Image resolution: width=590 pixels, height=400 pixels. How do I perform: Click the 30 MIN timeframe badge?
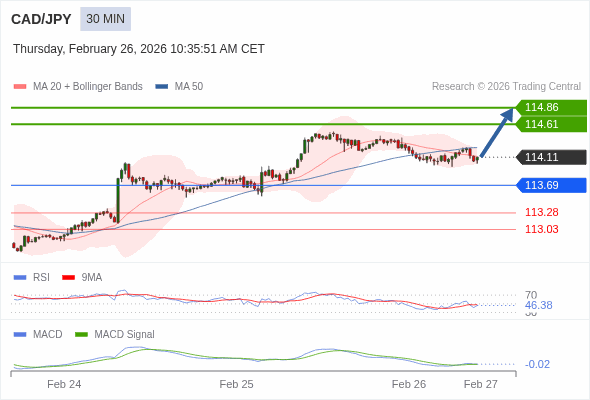pyautogui.click(x=105, y=19)
